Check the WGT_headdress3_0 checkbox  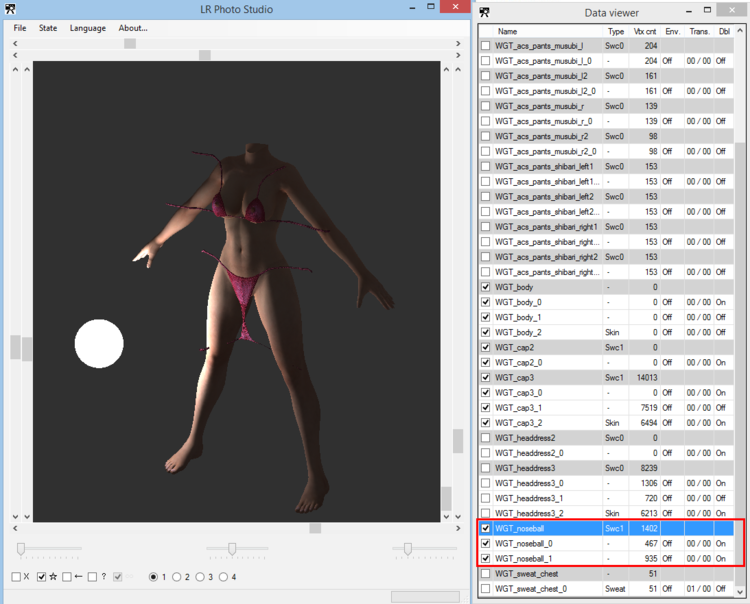coord(485,483)
